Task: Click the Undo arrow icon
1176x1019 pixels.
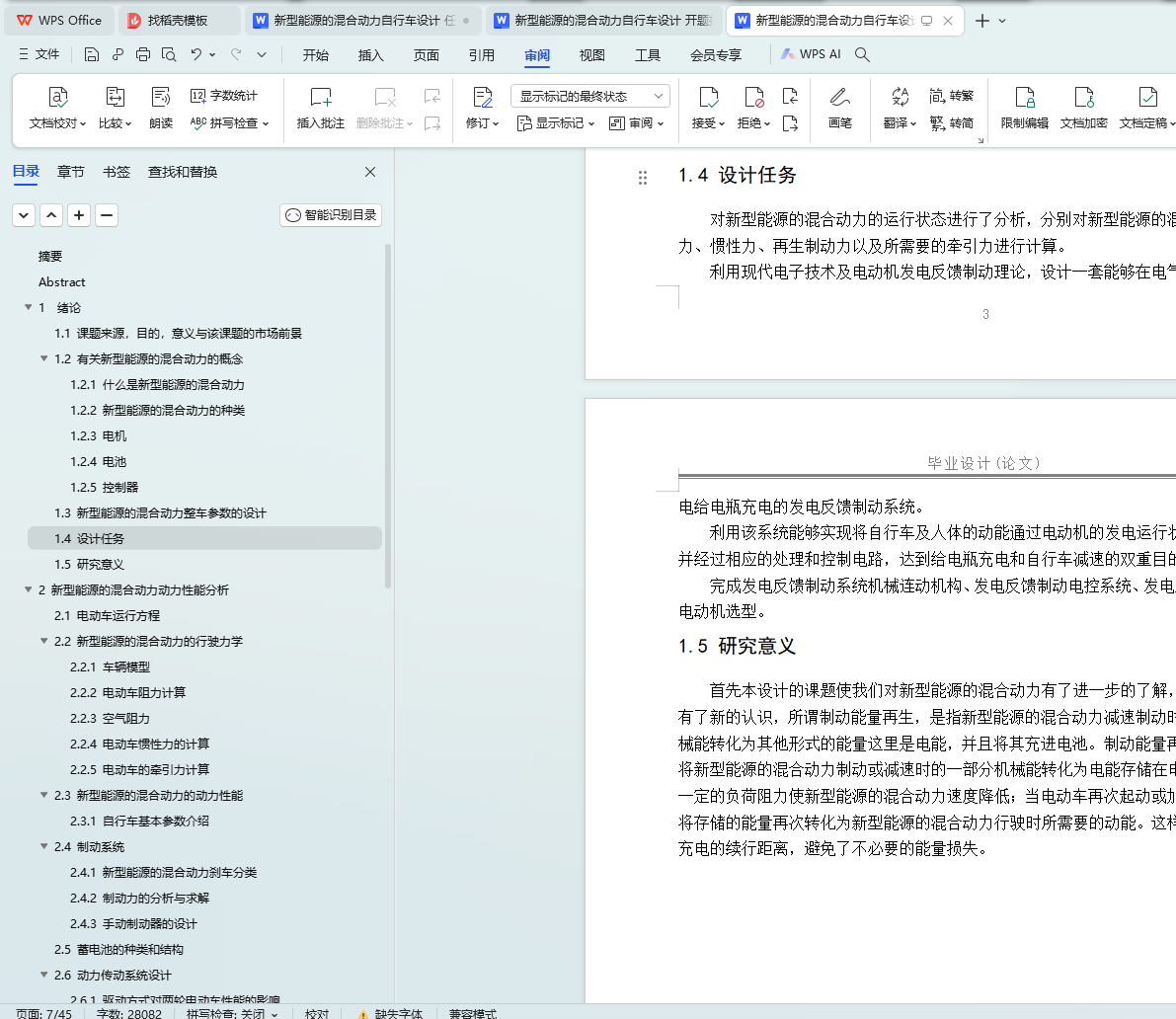Action: [196, 54]
